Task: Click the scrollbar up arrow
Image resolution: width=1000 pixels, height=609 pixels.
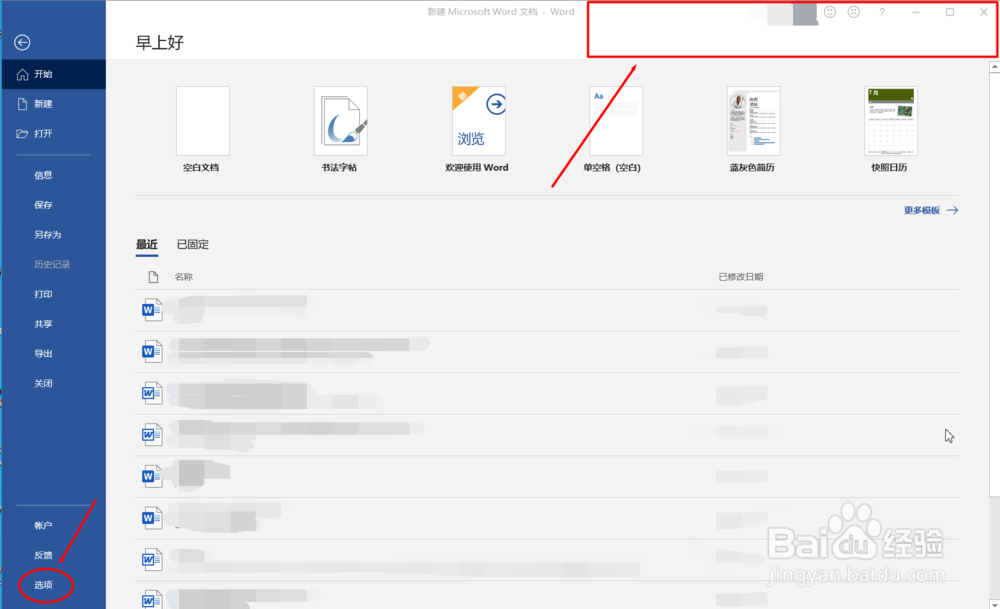Action: coord(994,66)
